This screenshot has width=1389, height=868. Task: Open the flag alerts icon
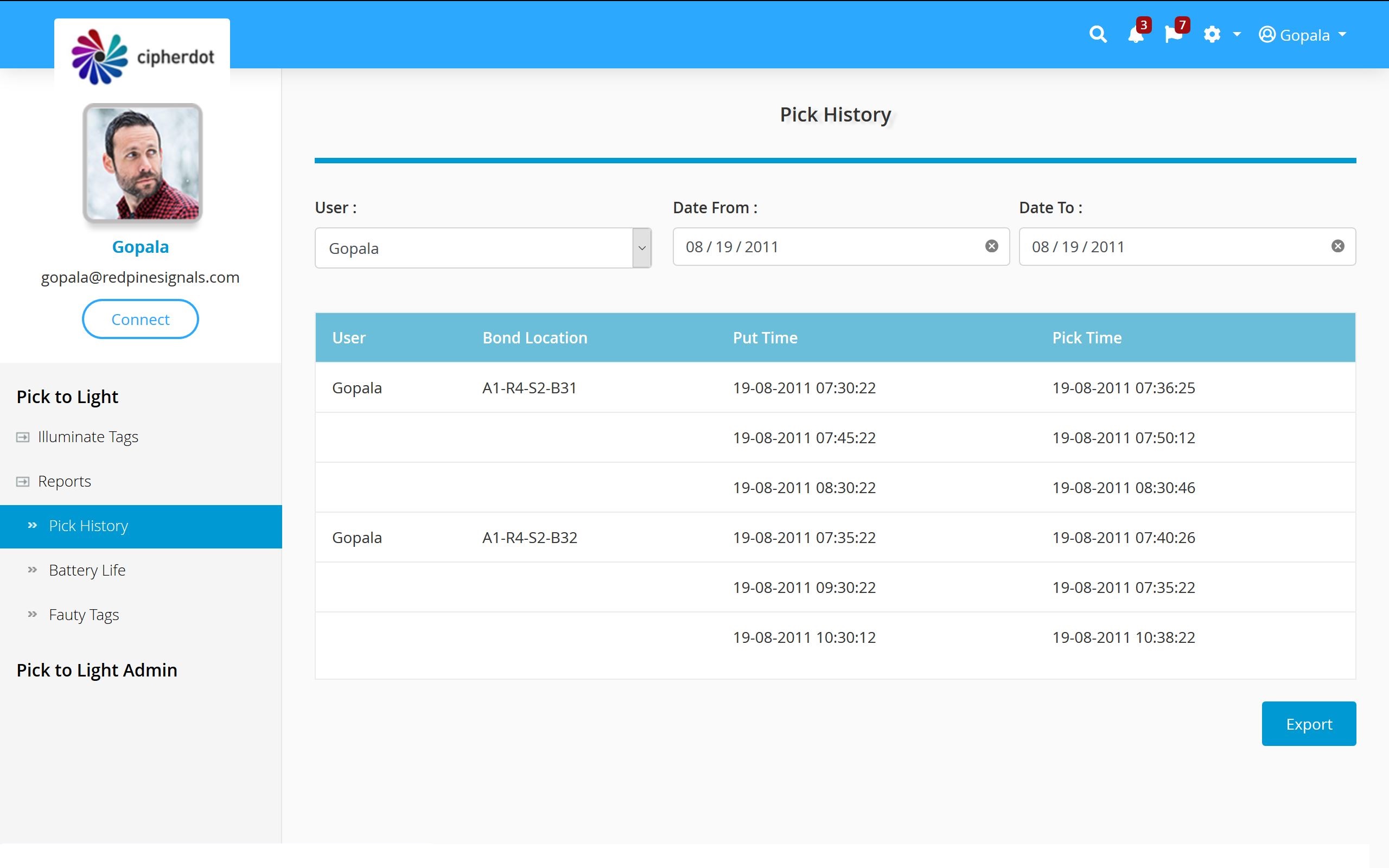[x=1173, y=34]
